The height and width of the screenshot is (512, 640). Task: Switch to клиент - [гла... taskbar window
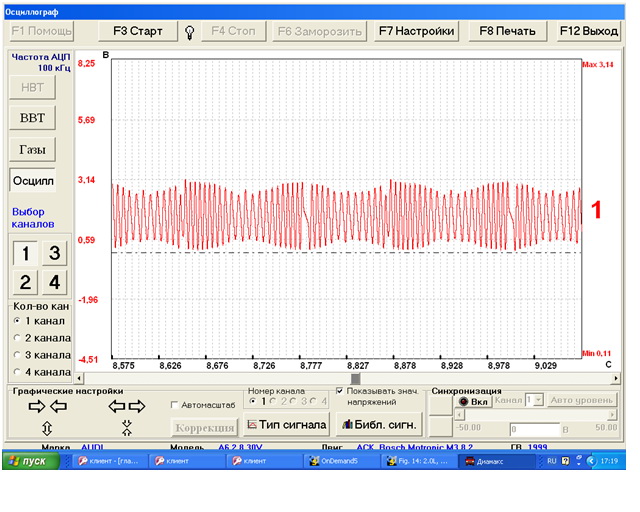(109, 461)
